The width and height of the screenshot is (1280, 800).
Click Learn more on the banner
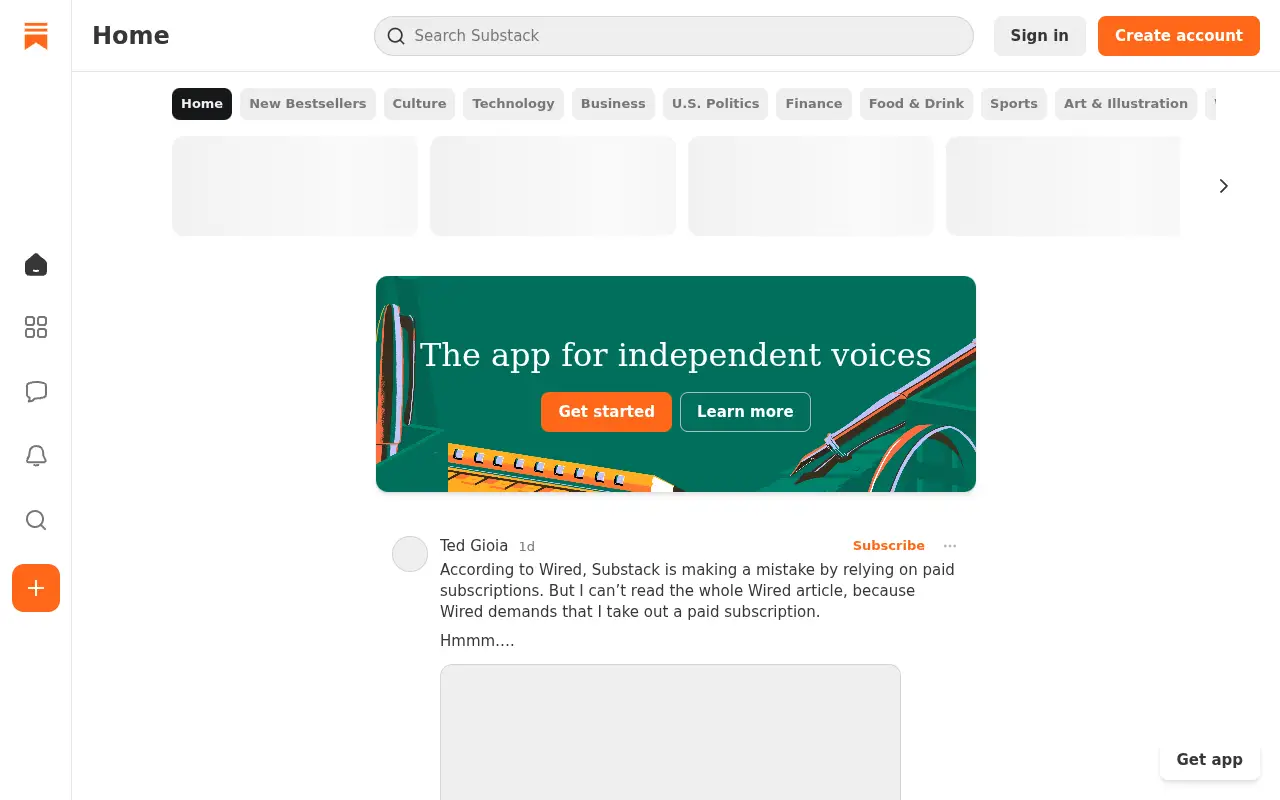click(x=745, y=412)
